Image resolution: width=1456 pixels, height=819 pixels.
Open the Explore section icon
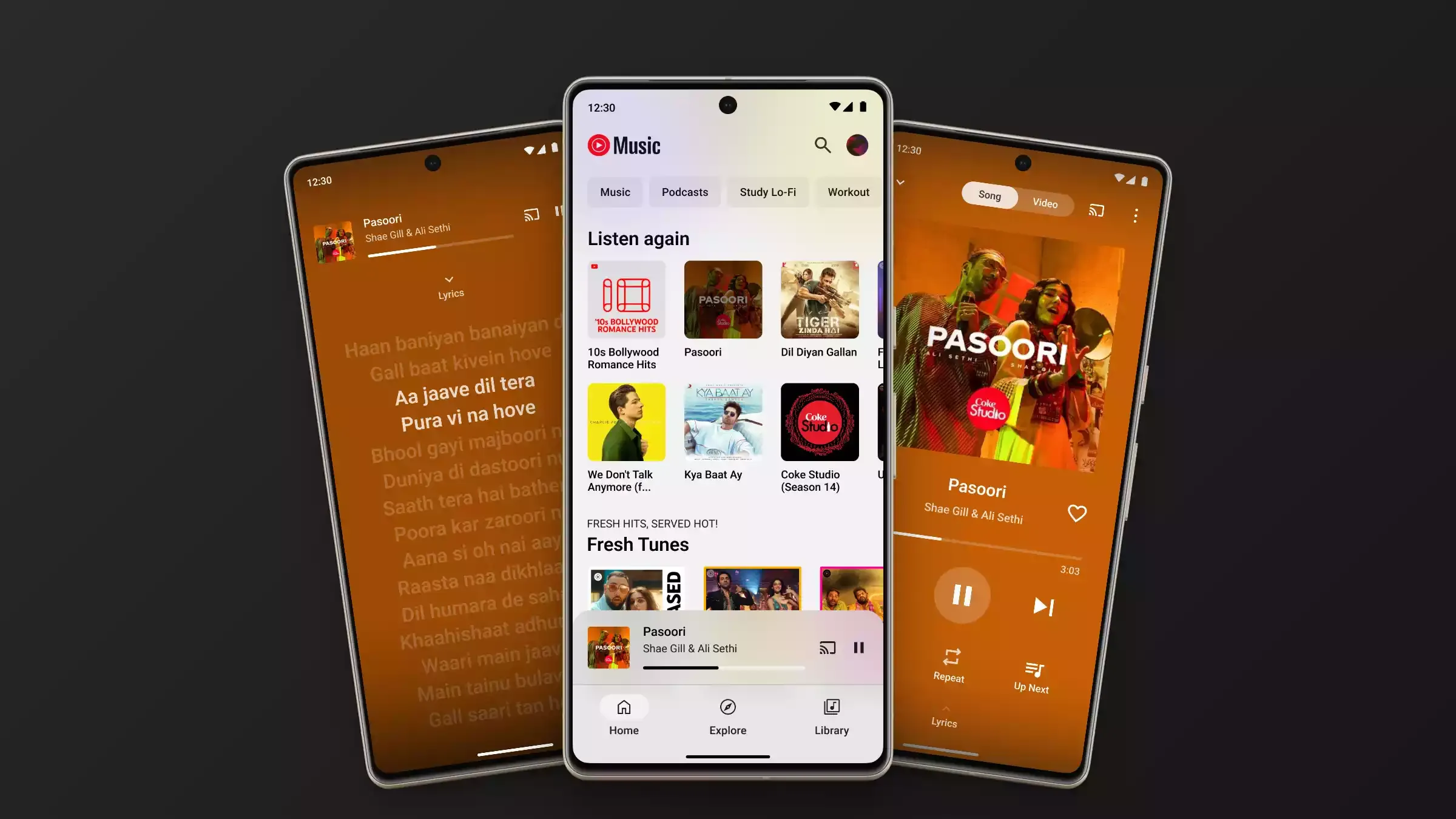coord(728,707)
